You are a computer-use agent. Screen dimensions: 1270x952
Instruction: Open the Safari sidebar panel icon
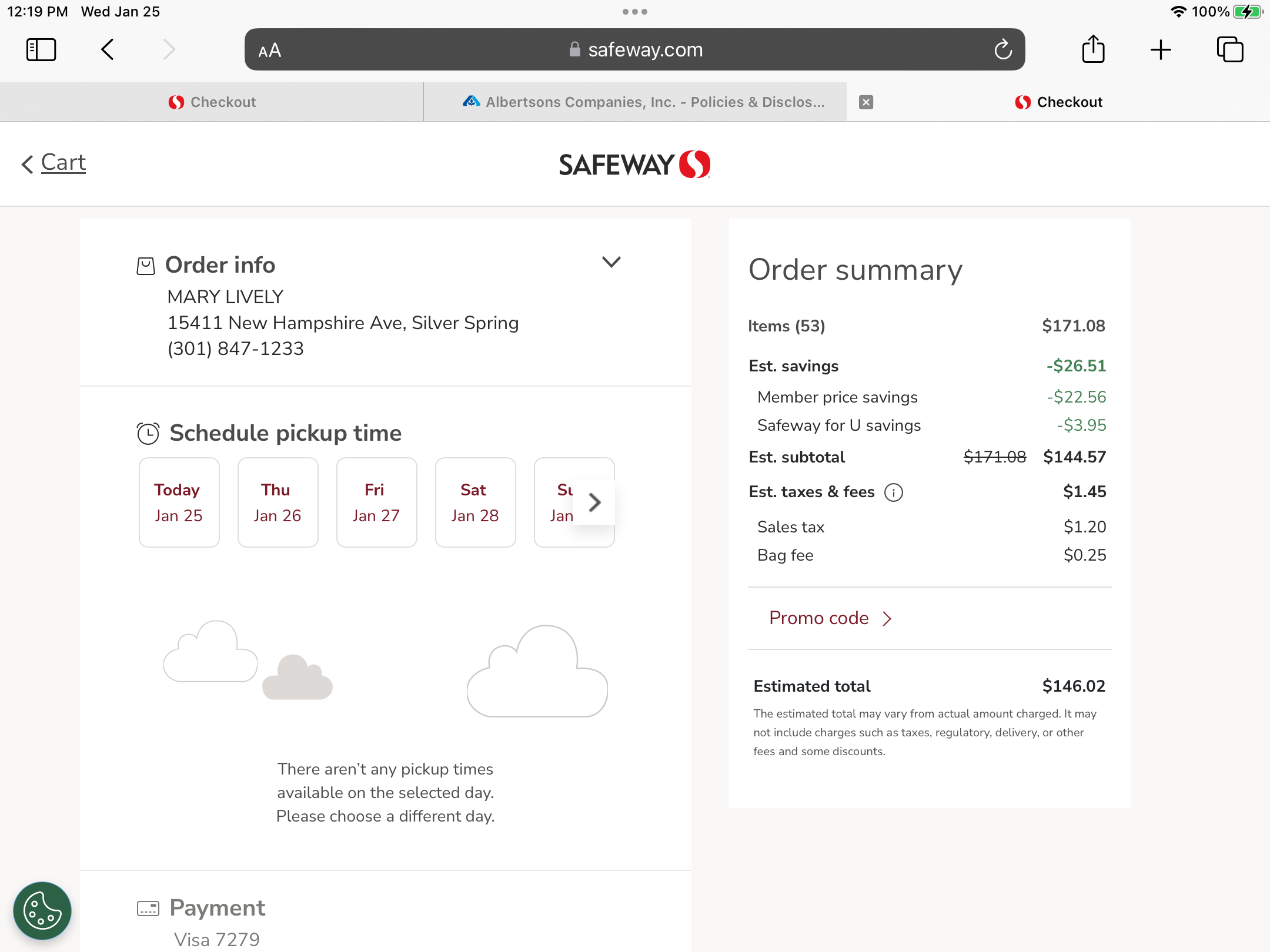click(41, 50)
